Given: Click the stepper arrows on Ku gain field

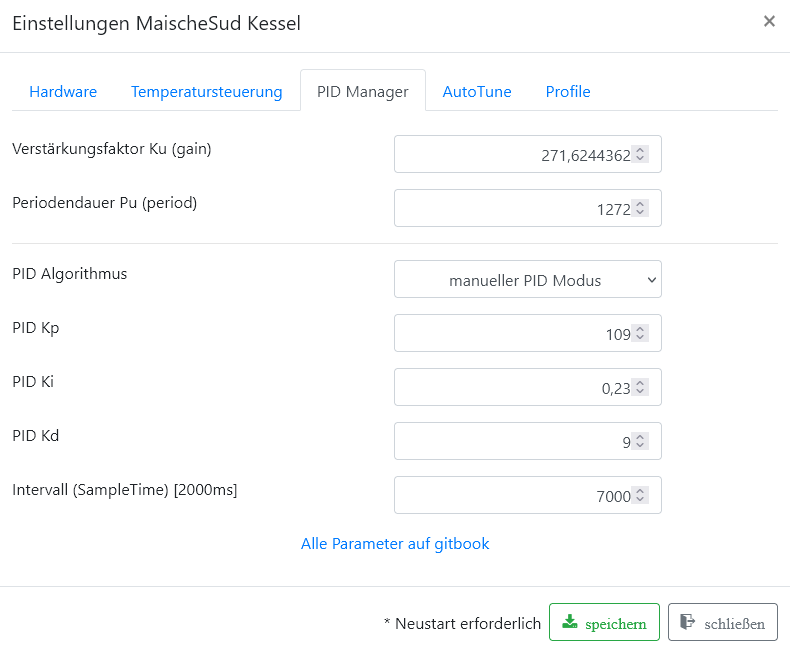Looking at the screenshot, I should coord(641,155).
